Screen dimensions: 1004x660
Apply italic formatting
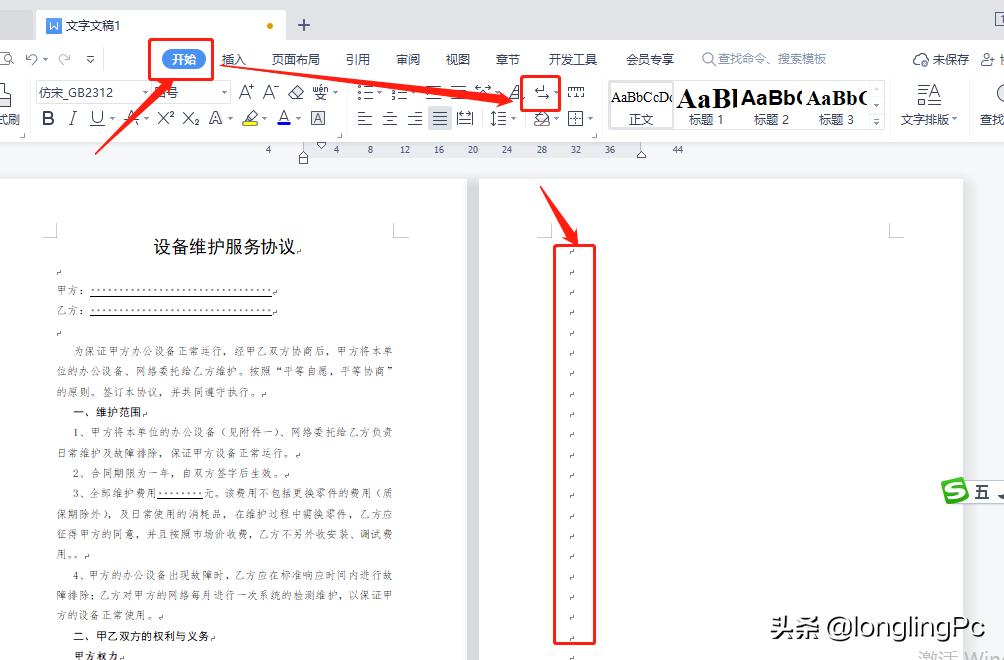[74, 115]
